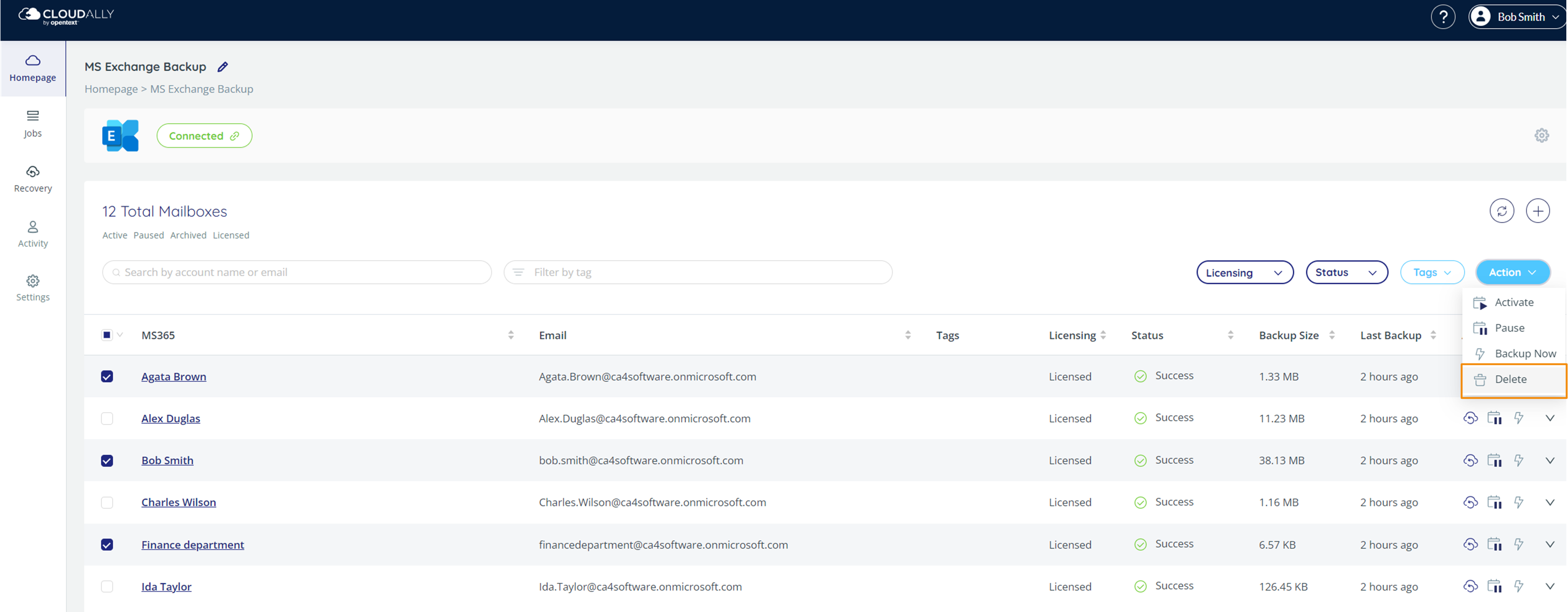Open the help question mark icon
This screenshot has height=612, width=1568.
click(1442, 17)
